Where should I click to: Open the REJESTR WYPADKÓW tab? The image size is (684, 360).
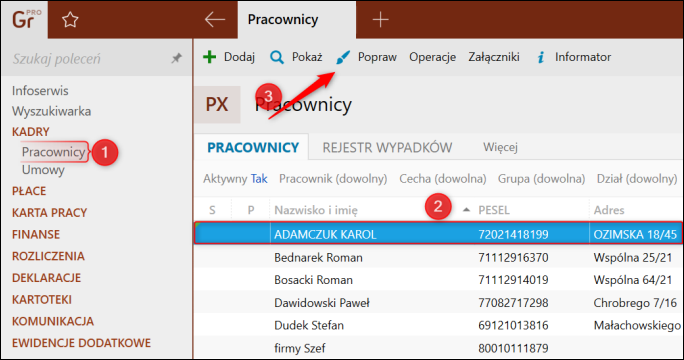[387, 147]
